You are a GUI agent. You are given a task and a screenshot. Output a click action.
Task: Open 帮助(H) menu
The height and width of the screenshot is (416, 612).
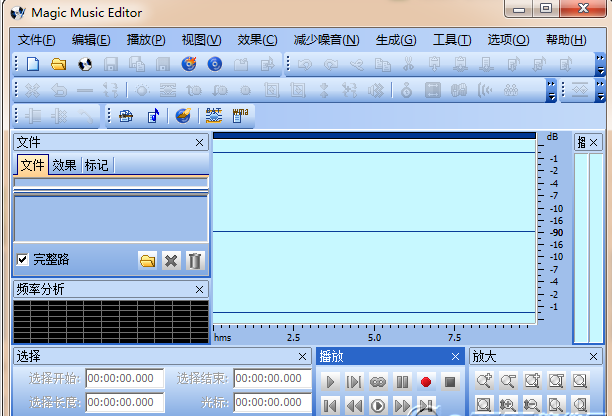[x=566, y=40]
